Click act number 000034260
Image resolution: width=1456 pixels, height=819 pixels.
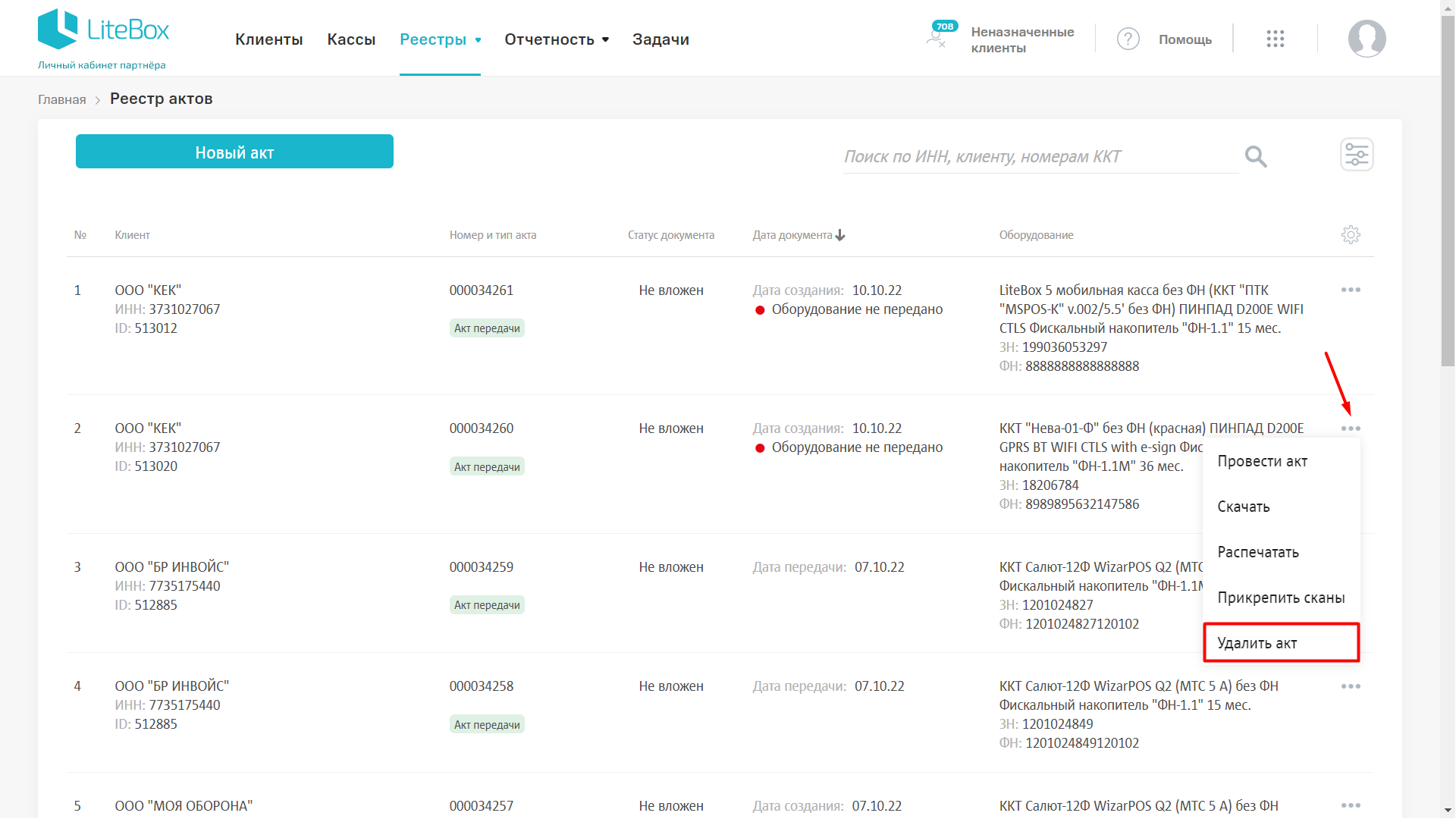coord(481,428)
